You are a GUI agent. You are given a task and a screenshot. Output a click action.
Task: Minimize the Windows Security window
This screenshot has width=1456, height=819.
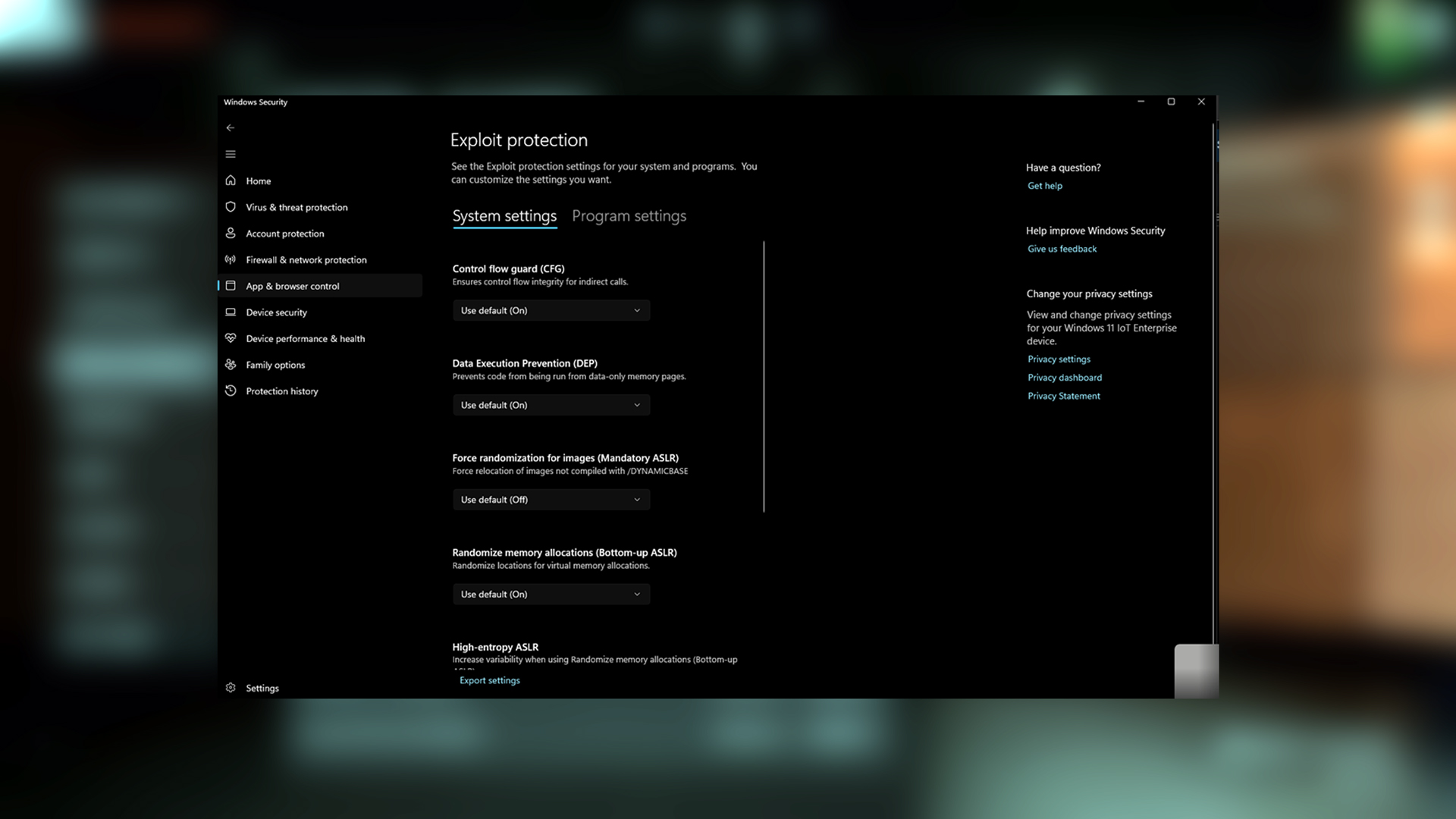(1141, 102)
